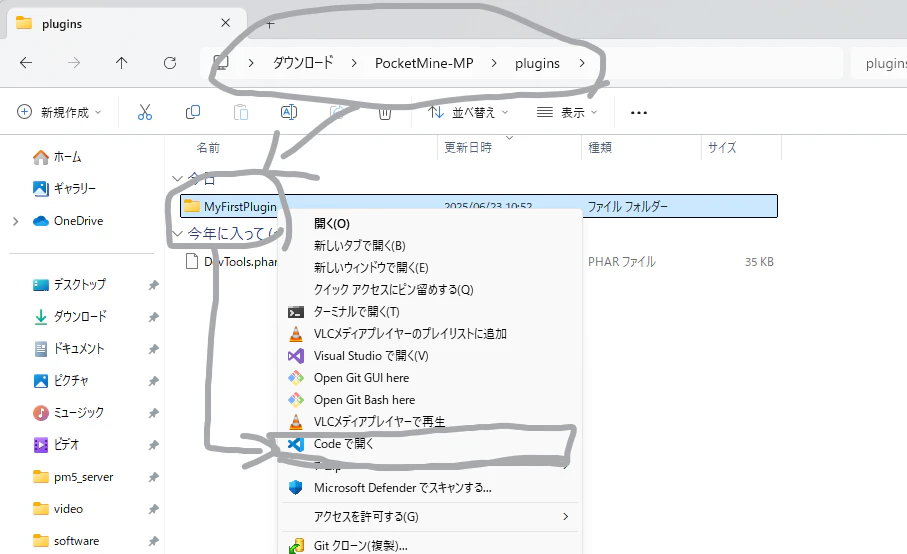Click the Rename icon in toolbar
907x554 pixels.
pos(289,112)
